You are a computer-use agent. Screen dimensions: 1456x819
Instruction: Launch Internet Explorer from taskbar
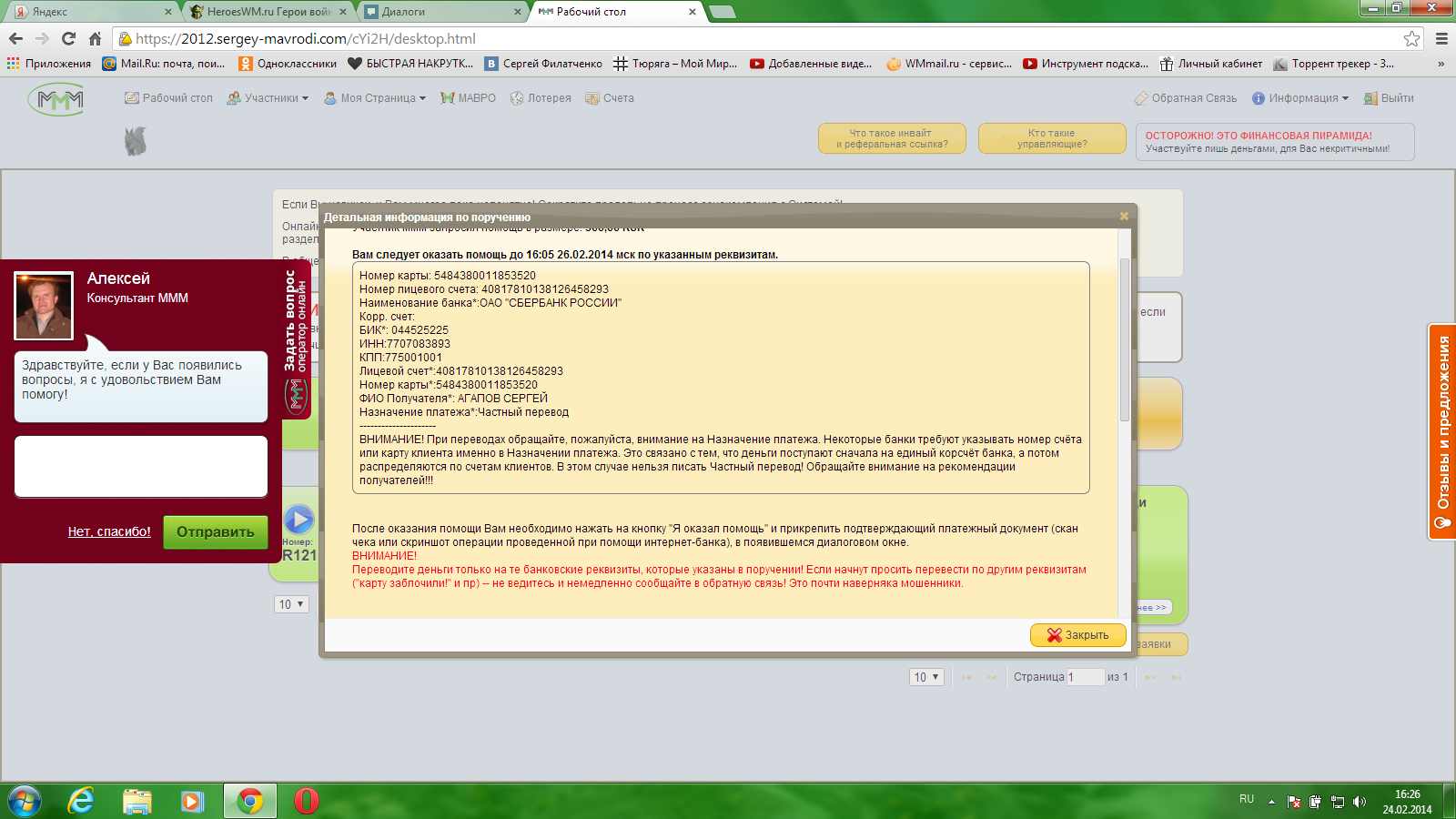click(82, 801)
